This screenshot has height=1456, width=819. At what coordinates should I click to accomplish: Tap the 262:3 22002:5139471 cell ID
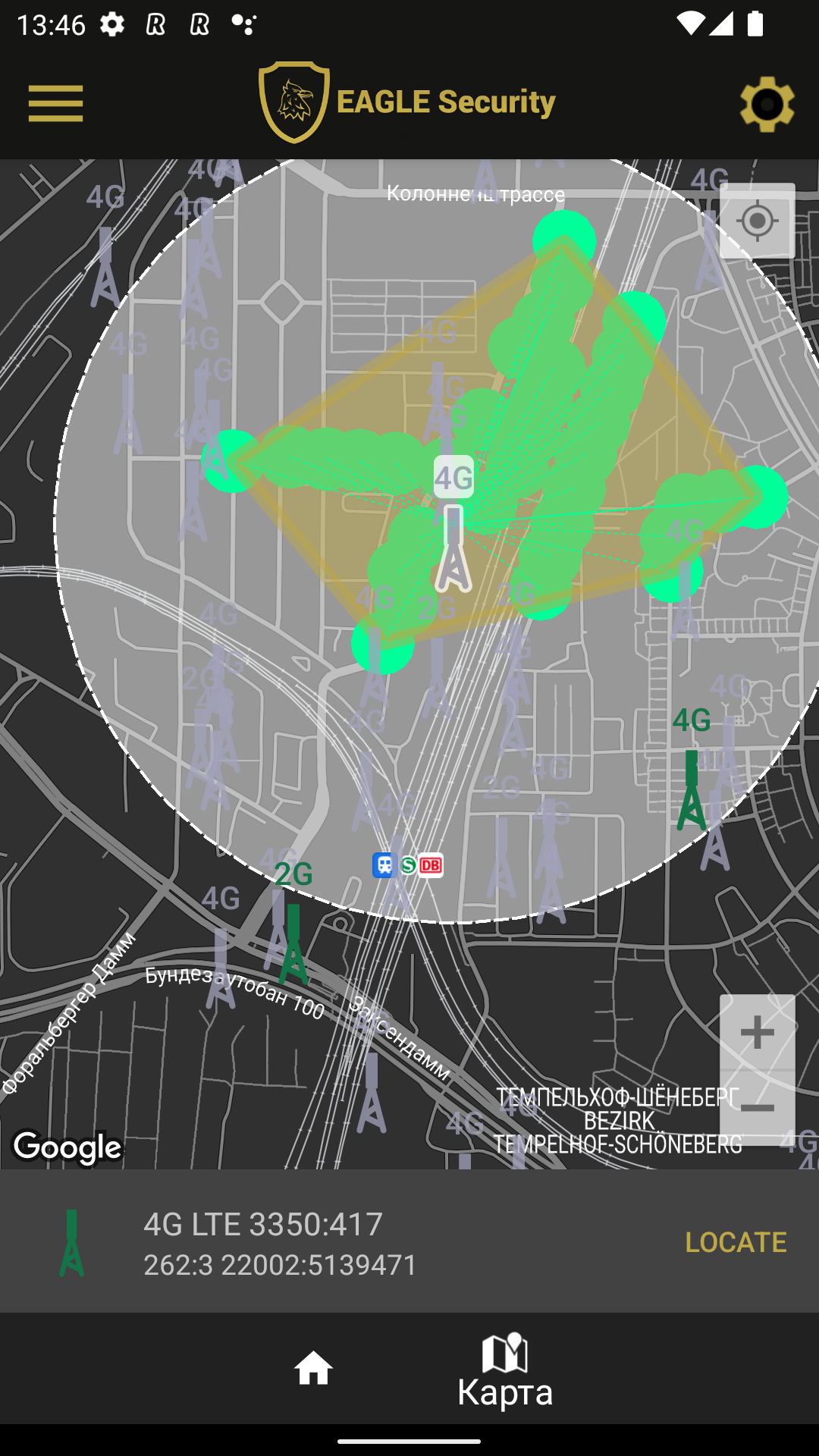281,1265
